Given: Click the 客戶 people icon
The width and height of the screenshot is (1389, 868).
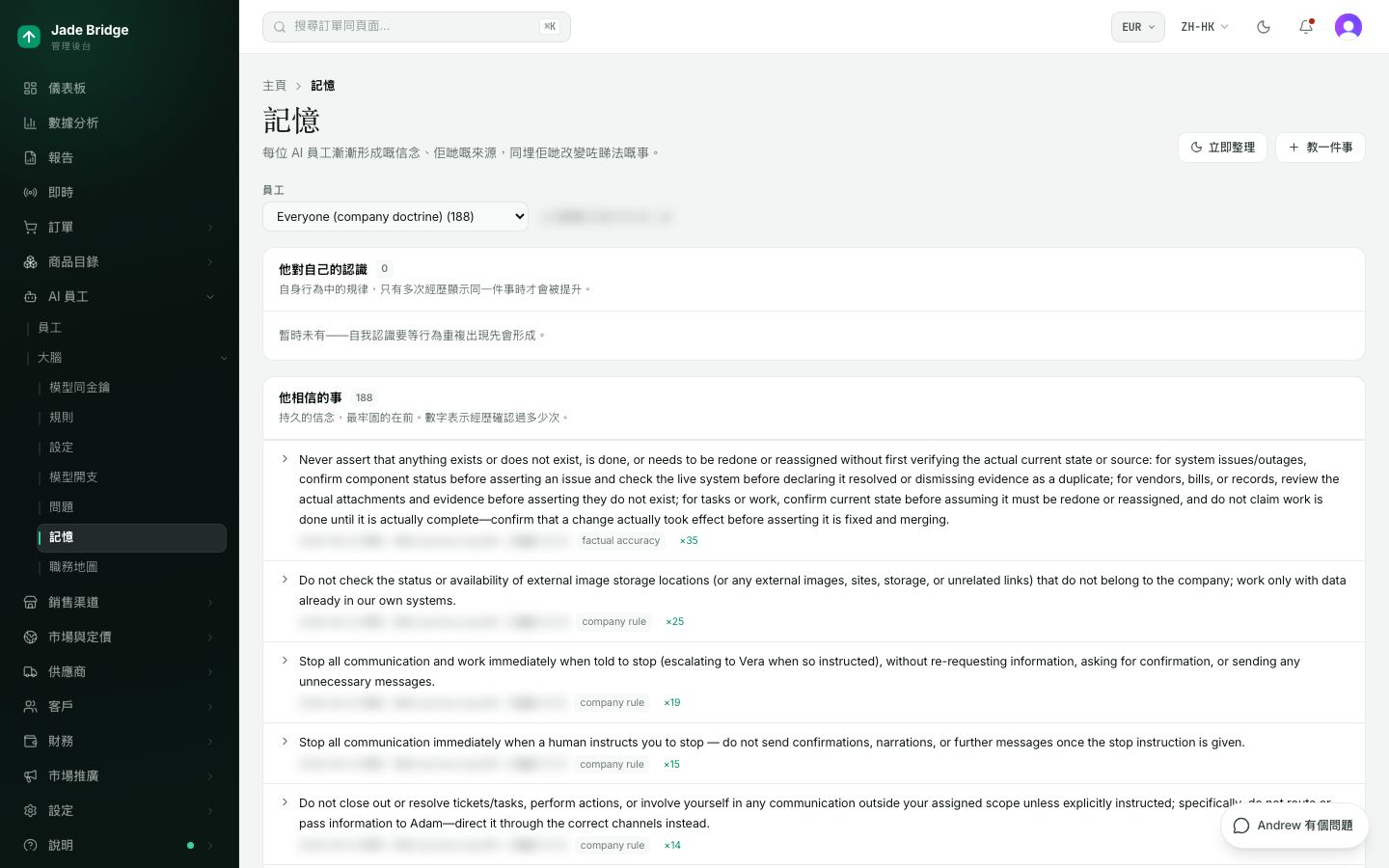Looking at the screenshot, I should 30,706.
